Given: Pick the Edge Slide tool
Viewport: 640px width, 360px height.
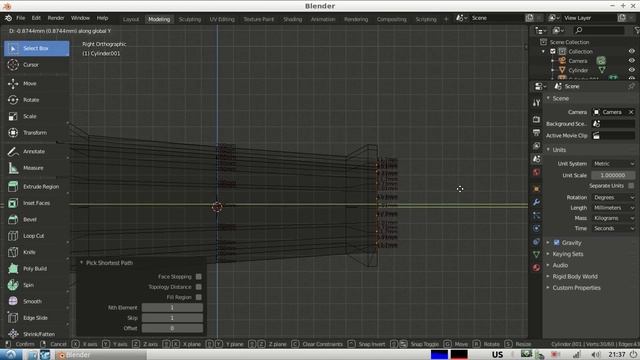Looking at the screenshot, I should click(x=36, y=318).
